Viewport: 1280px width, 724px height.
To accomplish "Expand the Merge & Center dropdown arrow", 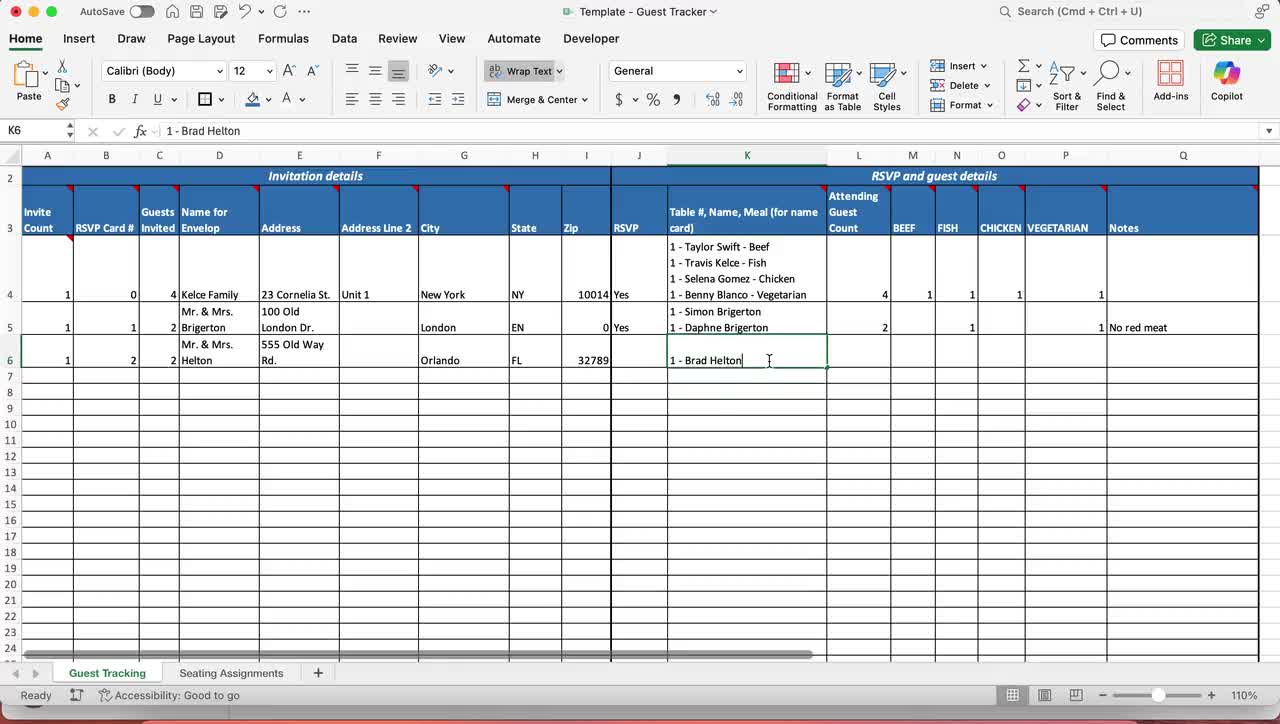I will 585,100.
